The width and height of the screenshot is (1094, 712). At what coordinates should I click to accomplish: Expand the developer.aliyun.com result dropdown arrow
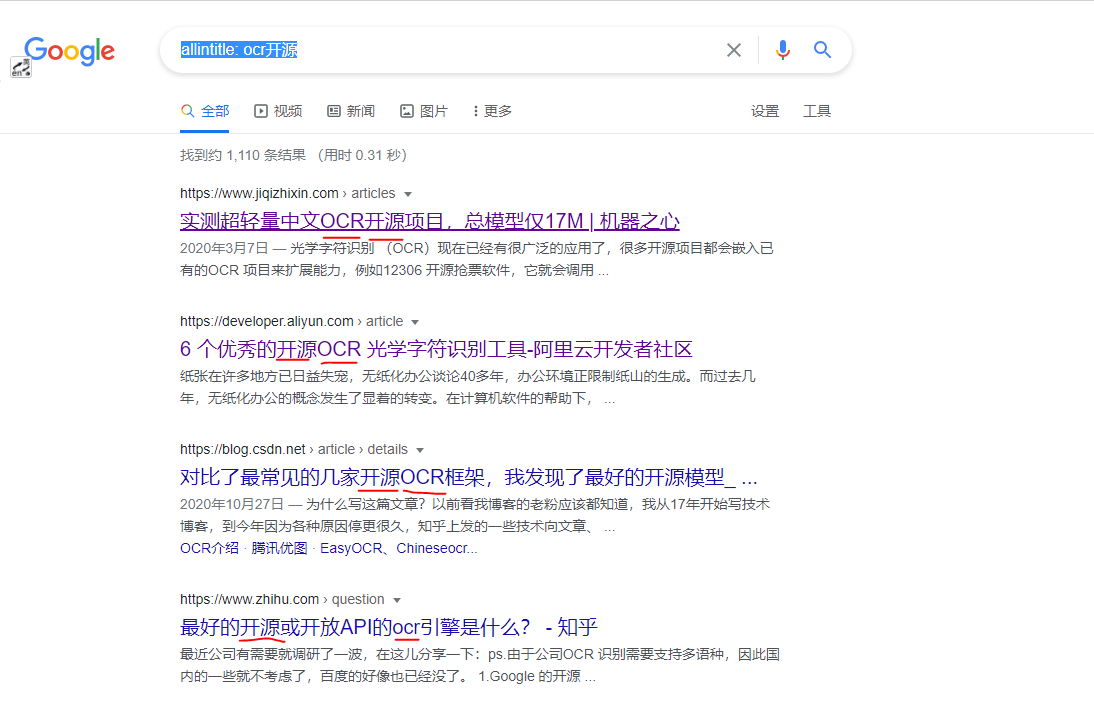pos(415,322)
